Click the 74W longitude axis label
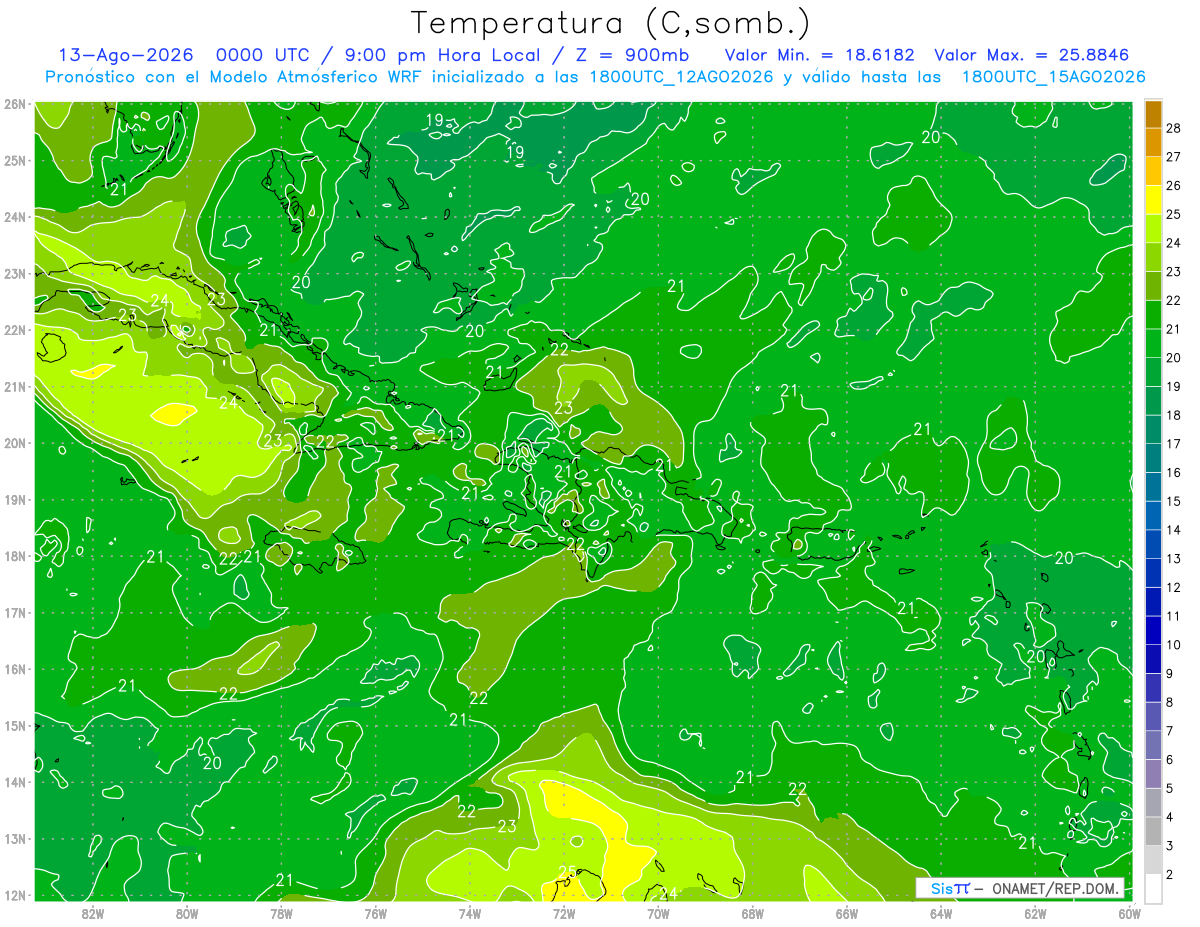Image resolution: width=1200 pixels, height=927 pixels. [x=469, y=912]
